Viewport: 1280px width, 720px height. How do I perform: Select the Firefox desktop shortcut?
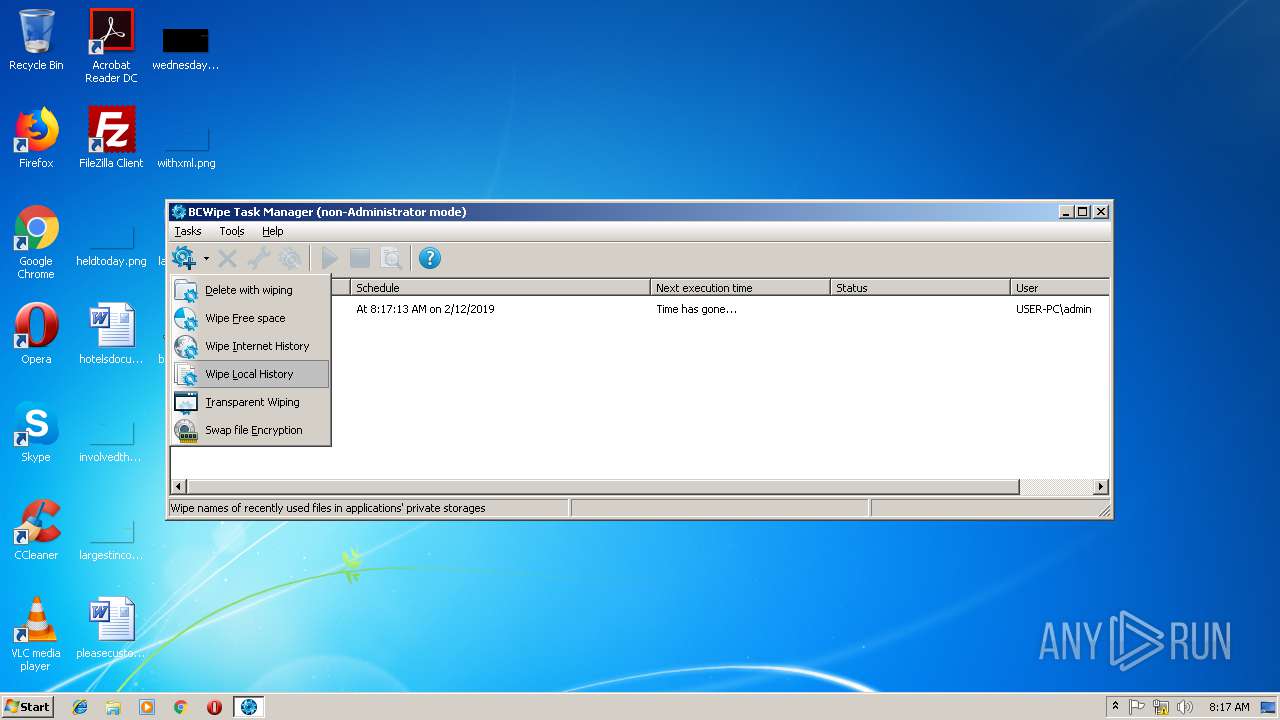coord(36,138)
